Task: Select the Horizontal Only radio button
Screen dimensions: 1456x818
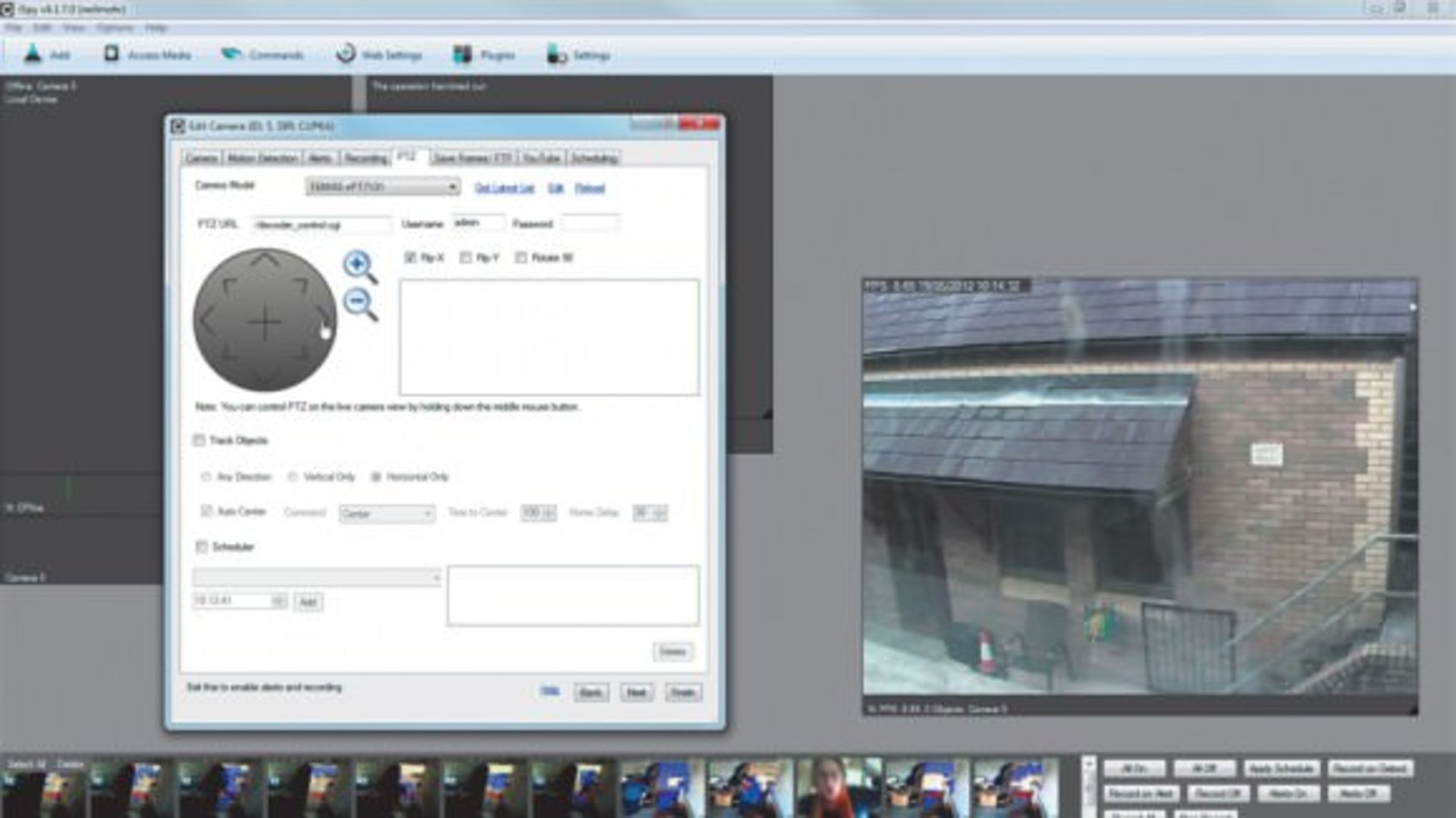Action: click(375, 477)
